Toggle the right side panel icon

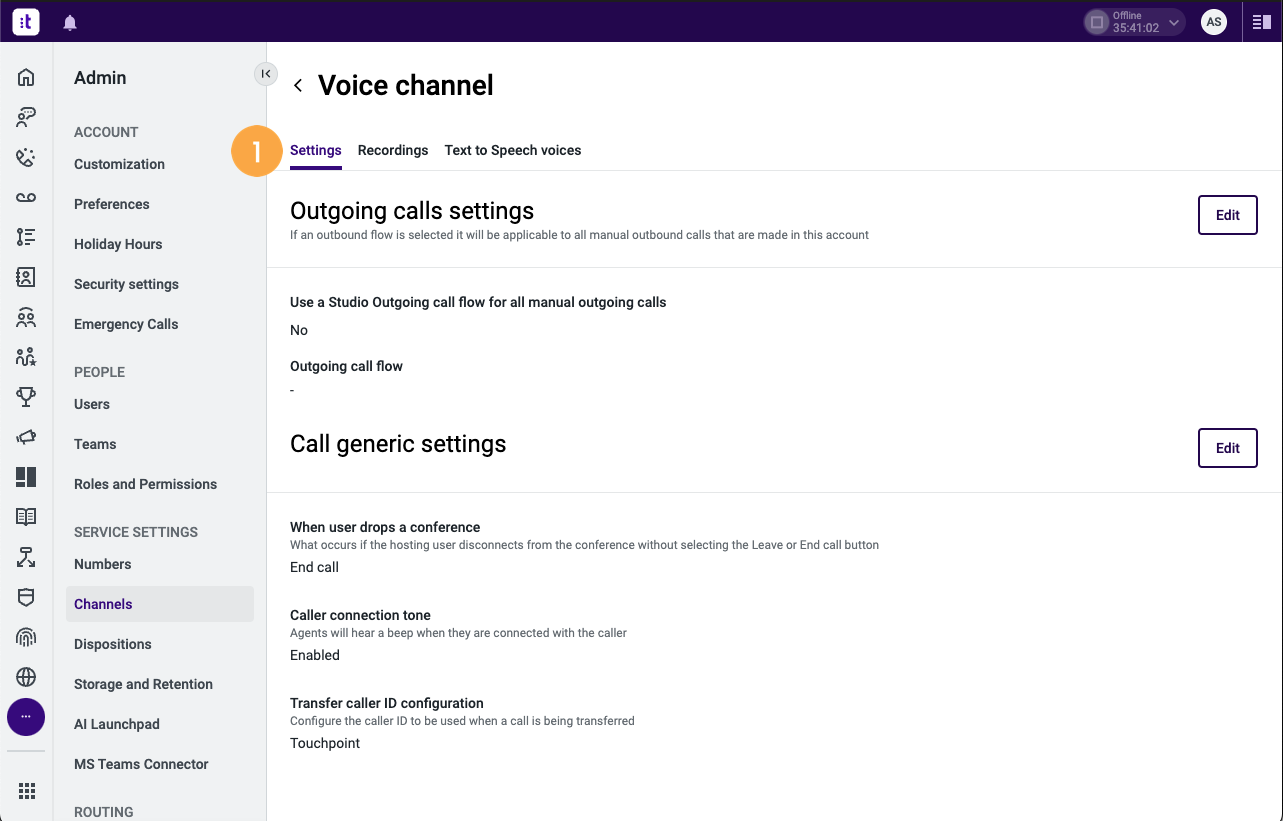[x=1262, y=22]
